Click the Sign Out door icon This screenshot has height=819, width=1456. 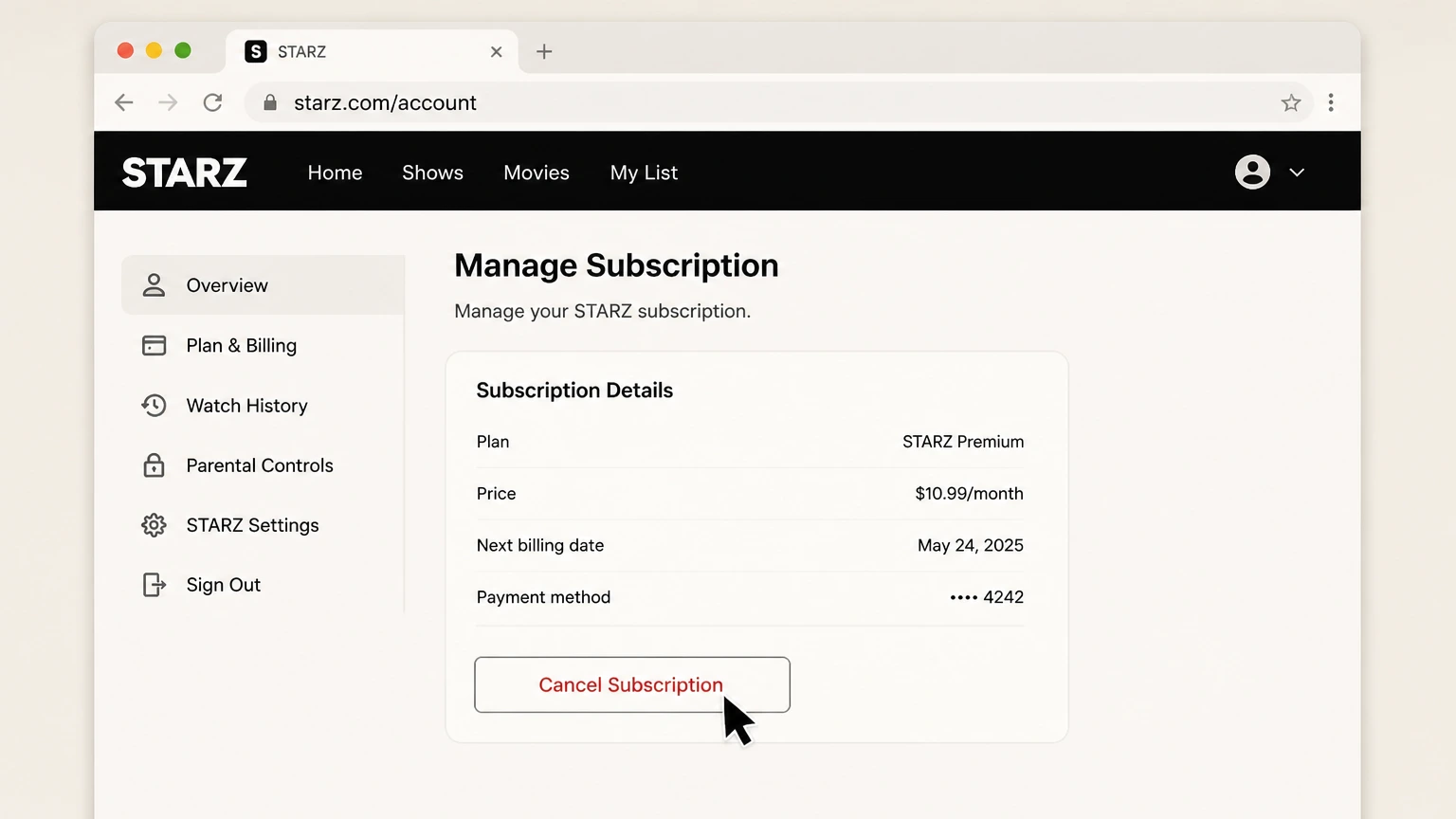click(x=154, y=585)
